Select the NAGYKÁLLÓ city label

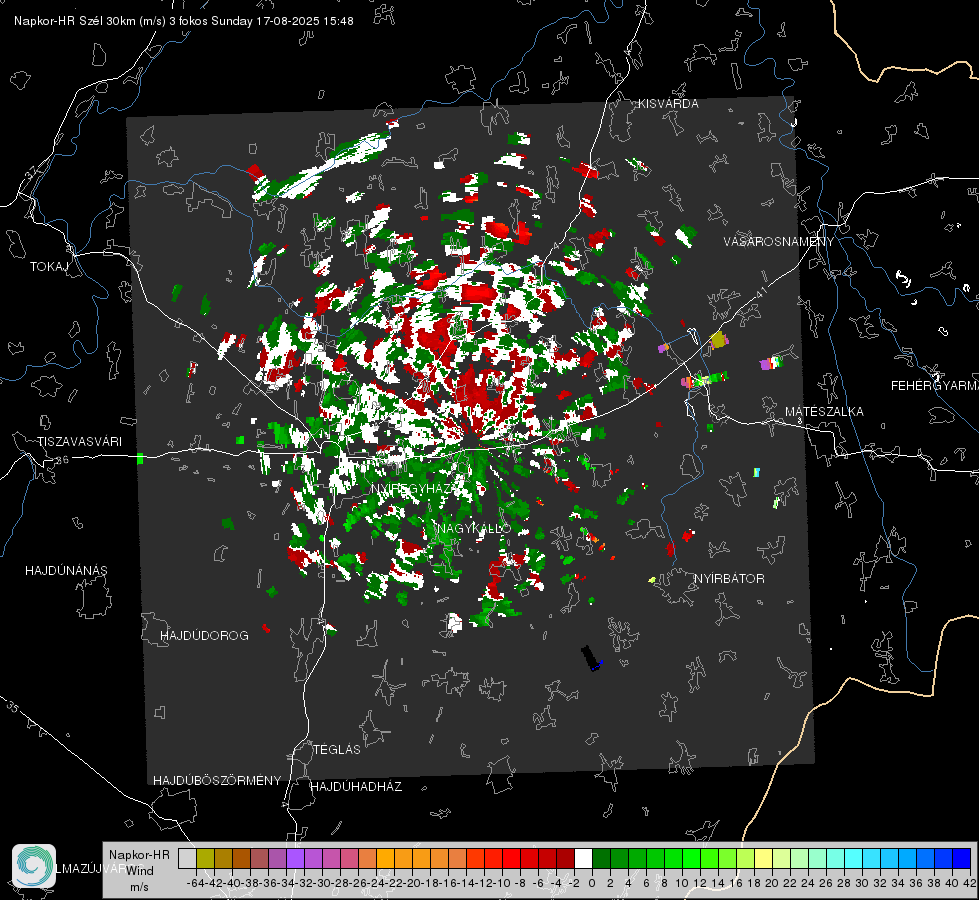click(474, 528)
